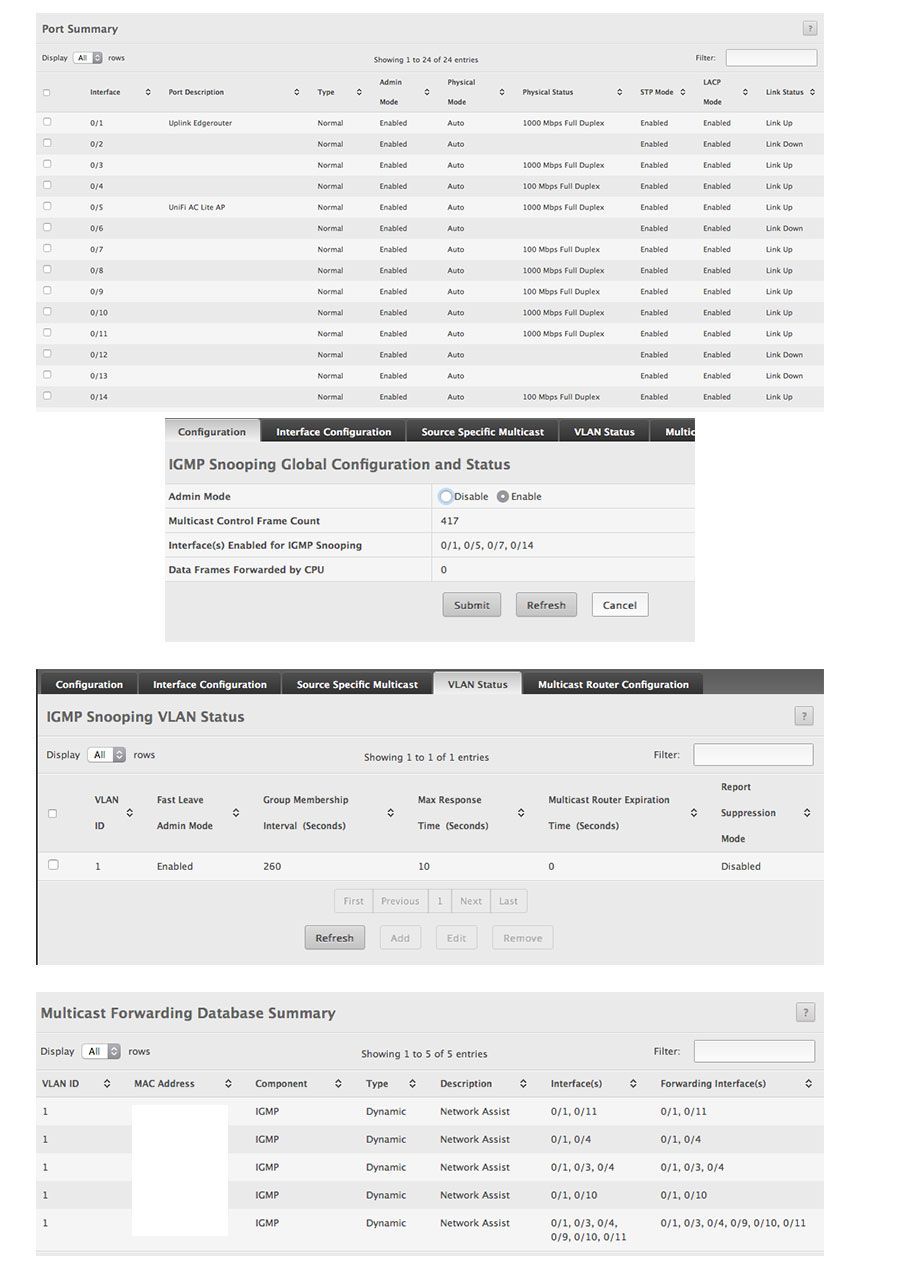Sort by Port Description column
The height and width of the screenshot is (1280, 903).
coord(297,92)
